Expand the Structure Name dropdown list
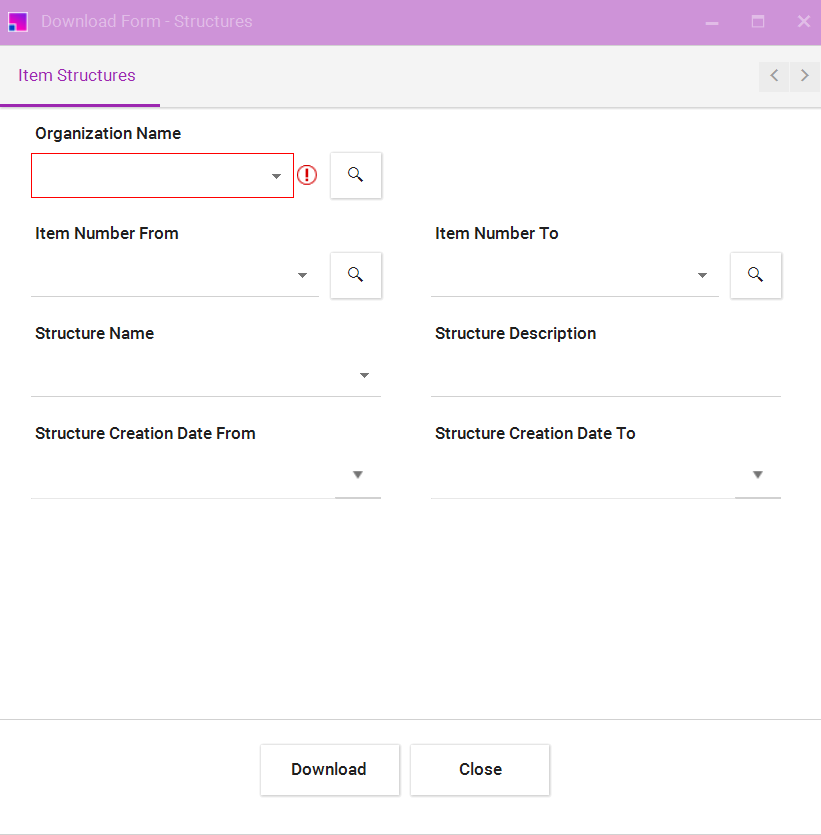The width and height of the screenshot is (821, 835). [x=364, y=376]
